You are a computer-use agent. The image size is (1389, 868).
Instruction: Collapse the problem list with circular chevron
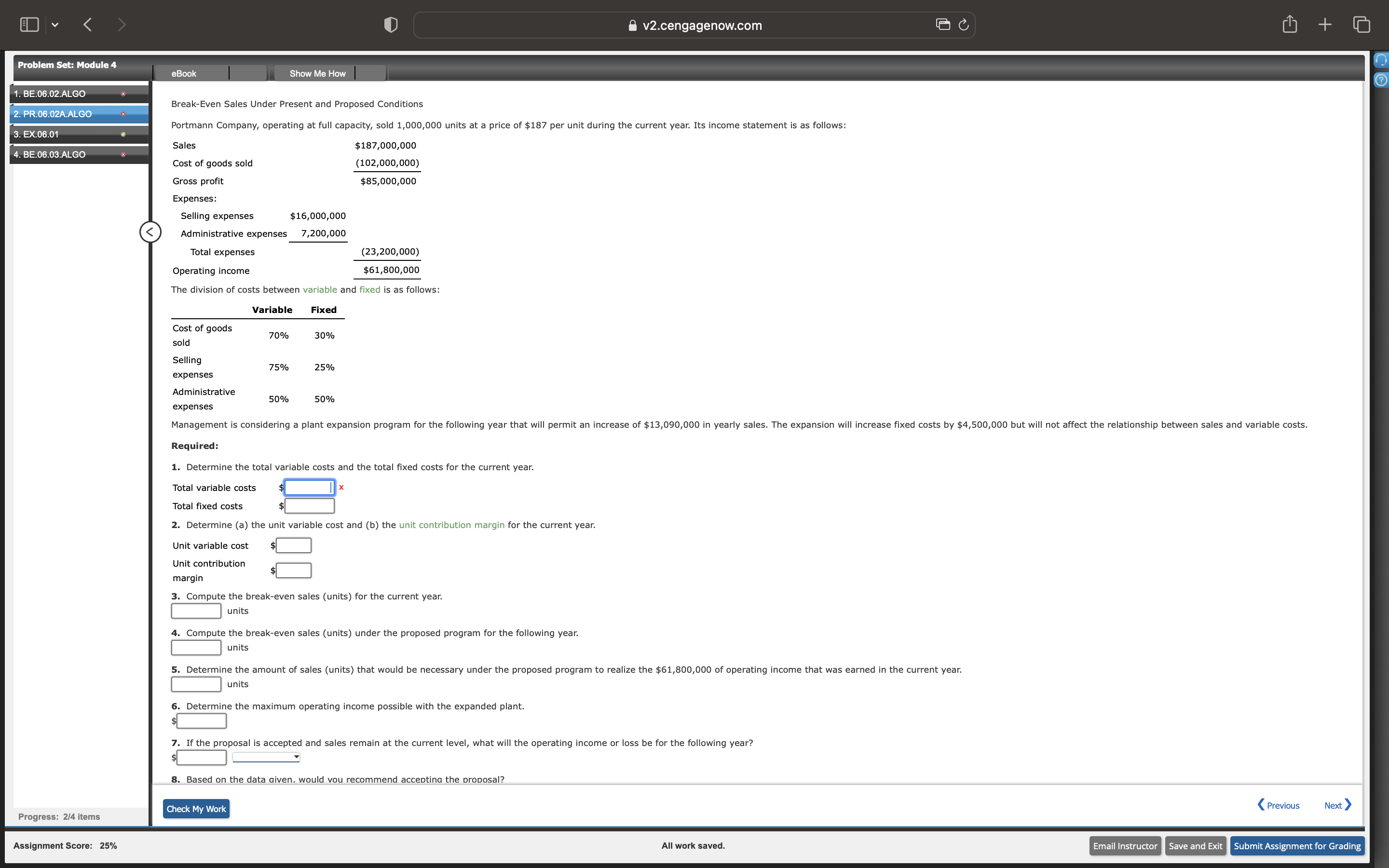pos(150,232)
